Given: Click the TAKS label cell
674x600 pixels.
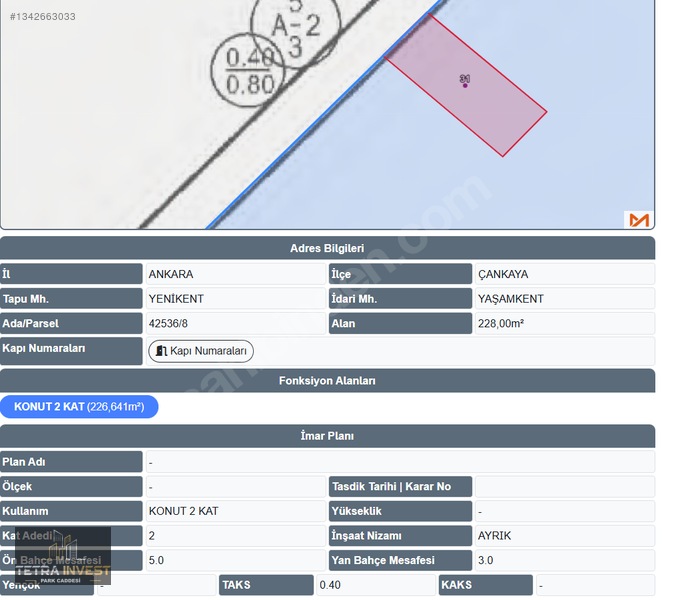Looking at the screenshot, I should click(266, 585).
